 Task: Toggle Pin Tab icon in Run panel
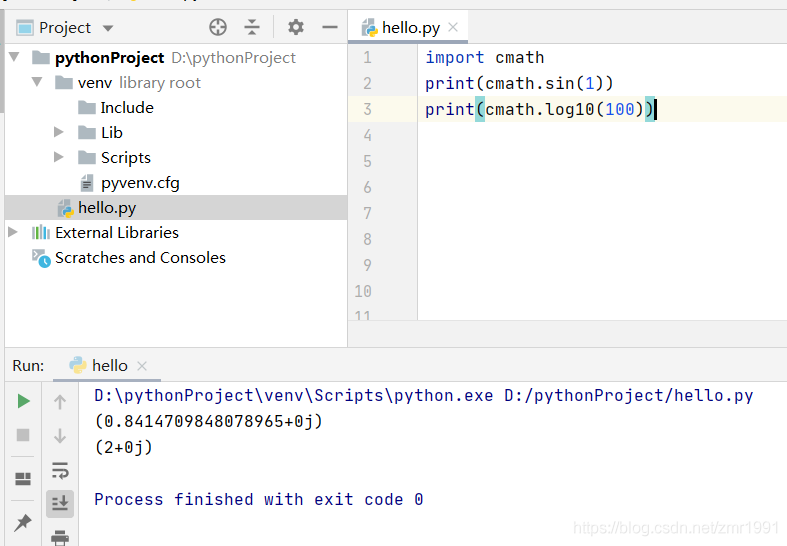coord(23,522)
